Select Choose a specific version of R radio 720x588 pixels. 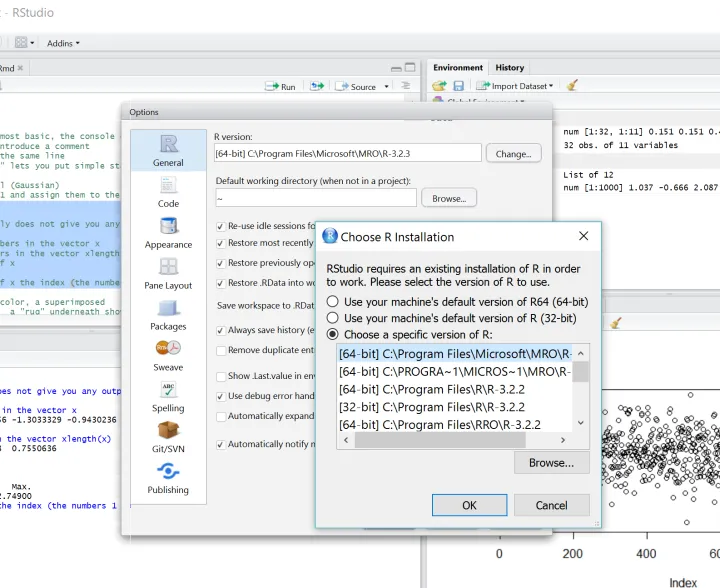[332, 334]
